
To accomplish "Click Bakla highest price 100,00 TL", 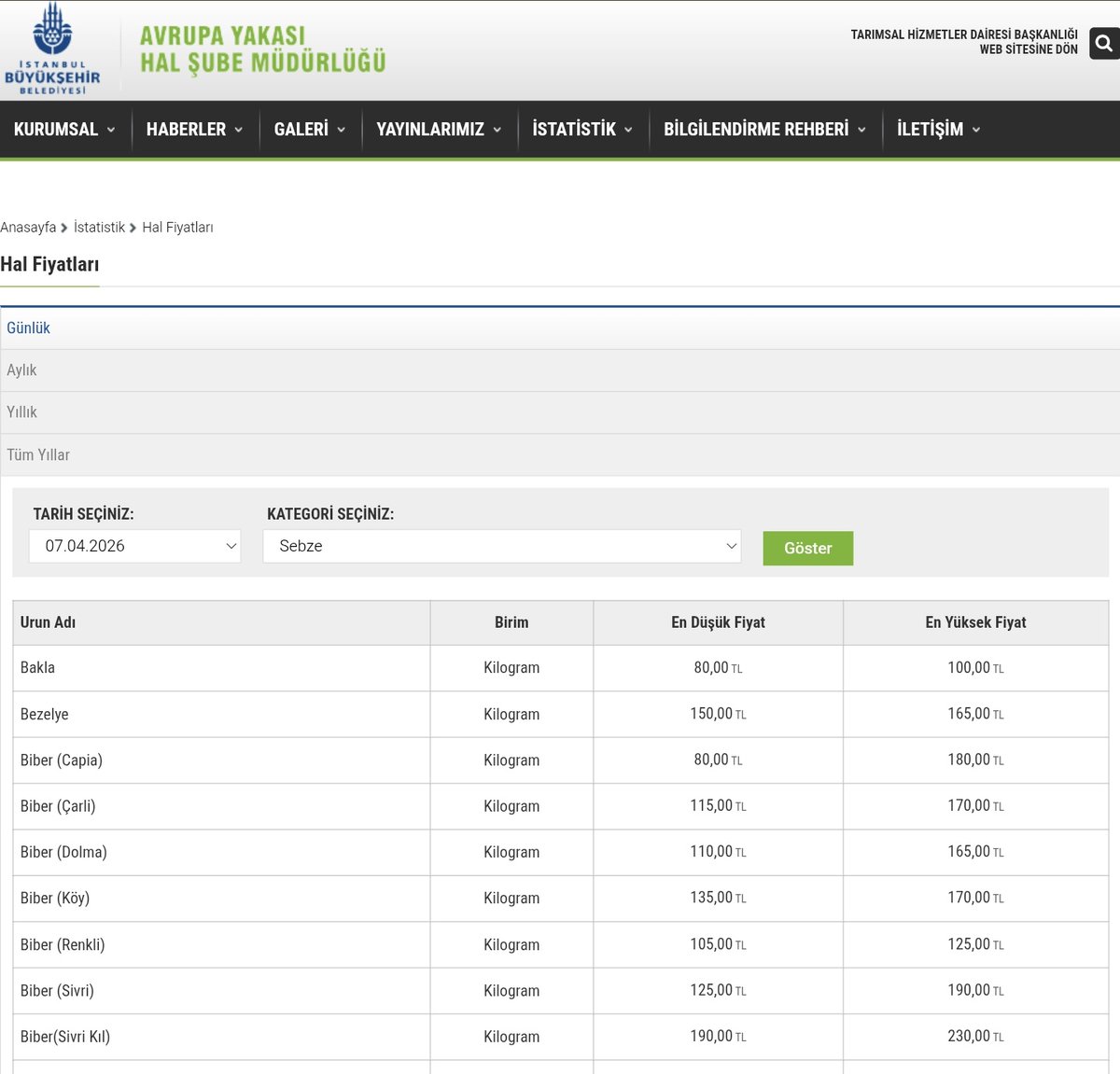I will click(975, 668).
